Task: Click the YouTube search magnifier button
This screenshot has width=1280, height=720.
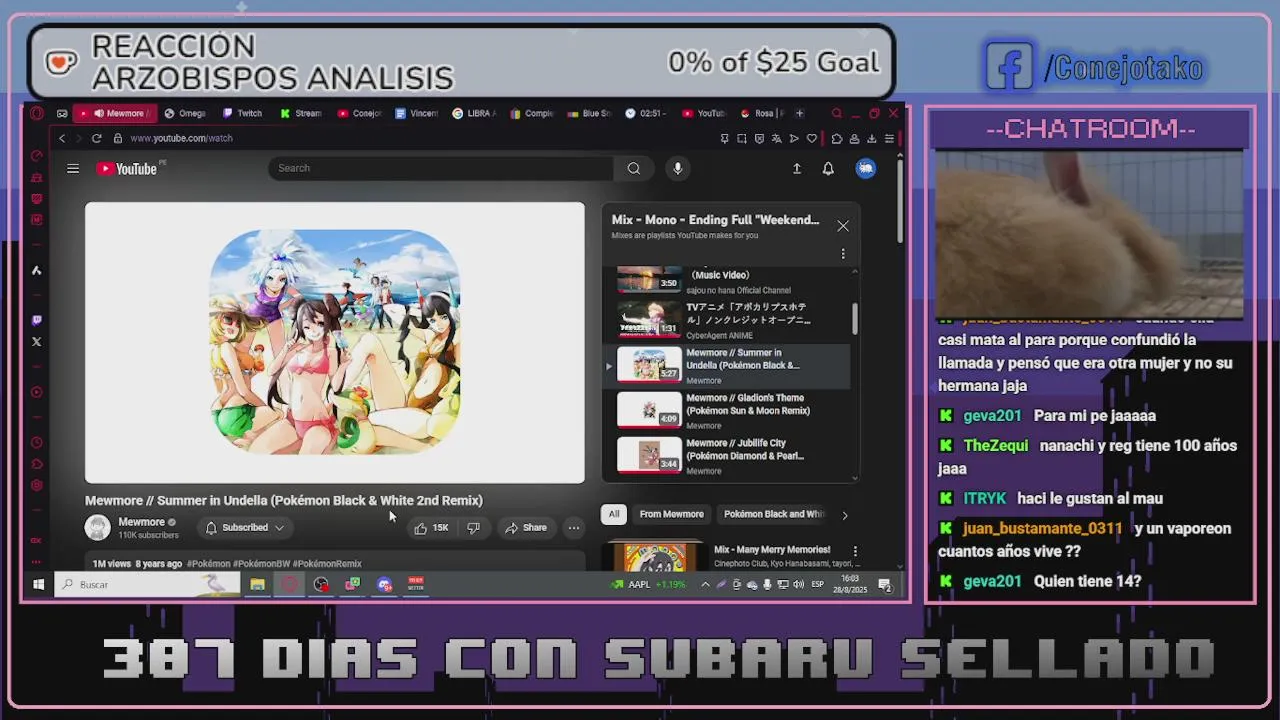Action: 634,168
